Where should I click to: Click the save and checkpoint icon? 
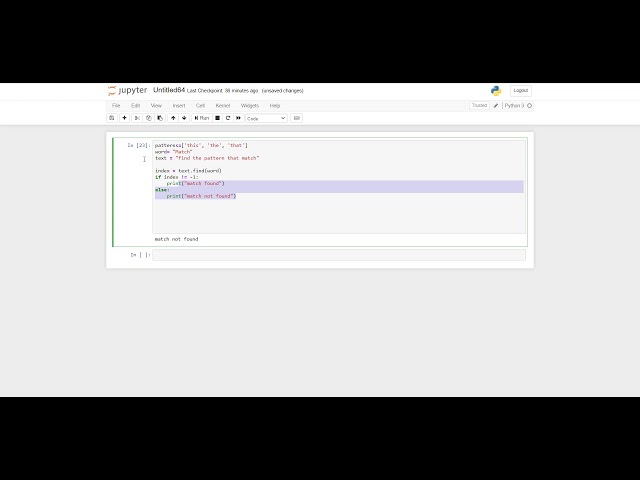[112, 118]
